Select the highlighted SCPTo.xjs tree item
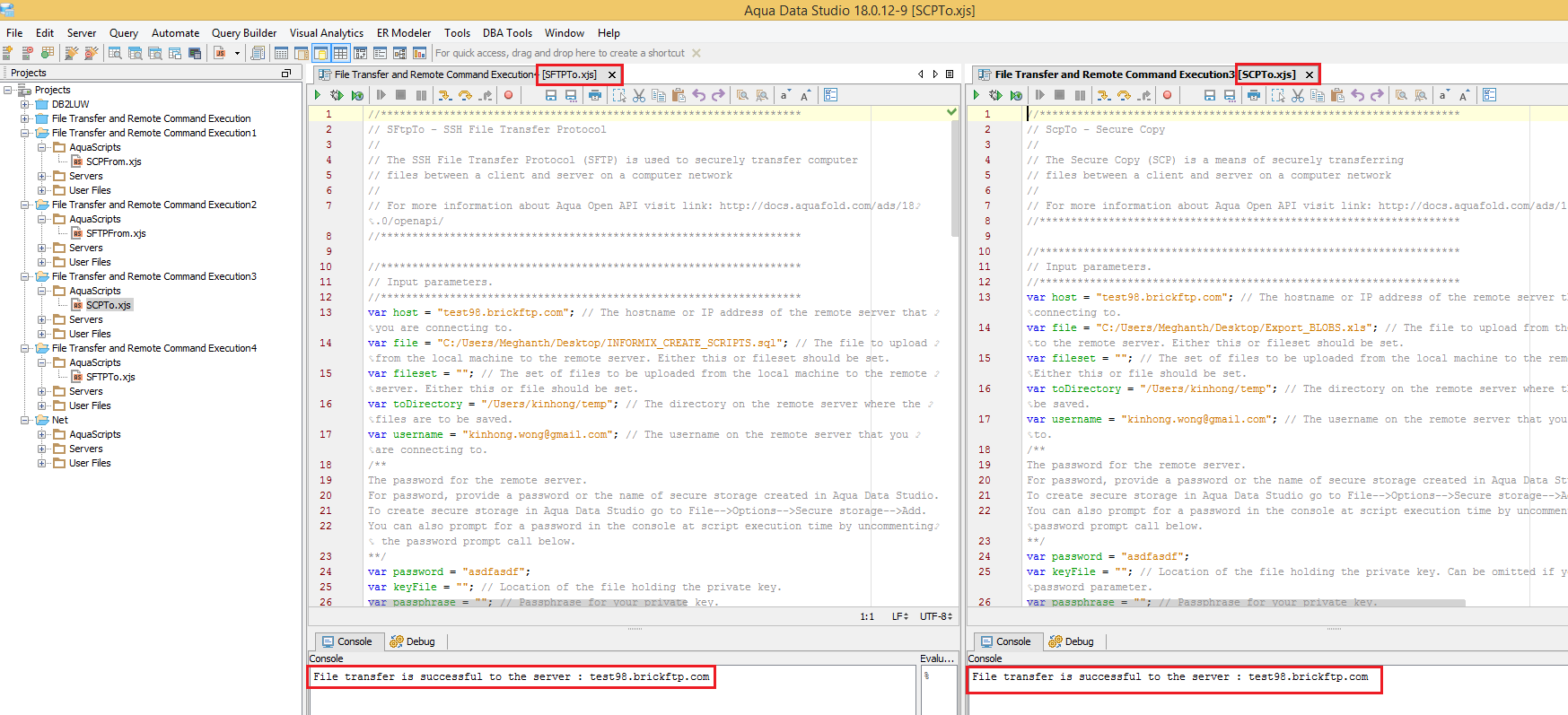 click(x=108, y=305)
